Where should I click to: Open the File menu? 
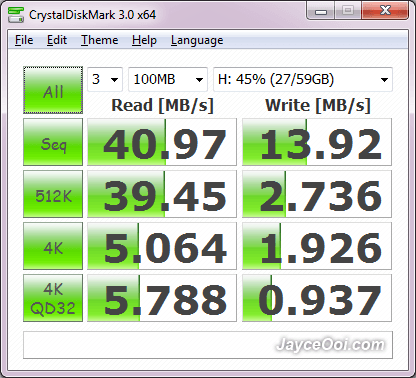[24, 40]
